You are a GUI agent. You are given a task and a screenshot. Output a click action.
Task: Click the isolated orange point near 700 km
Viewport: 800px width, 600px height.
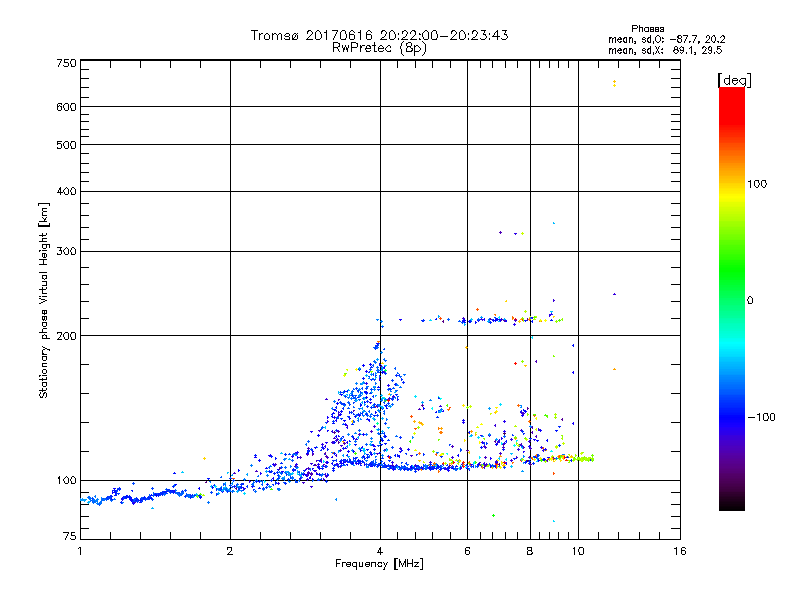(614, 83)
